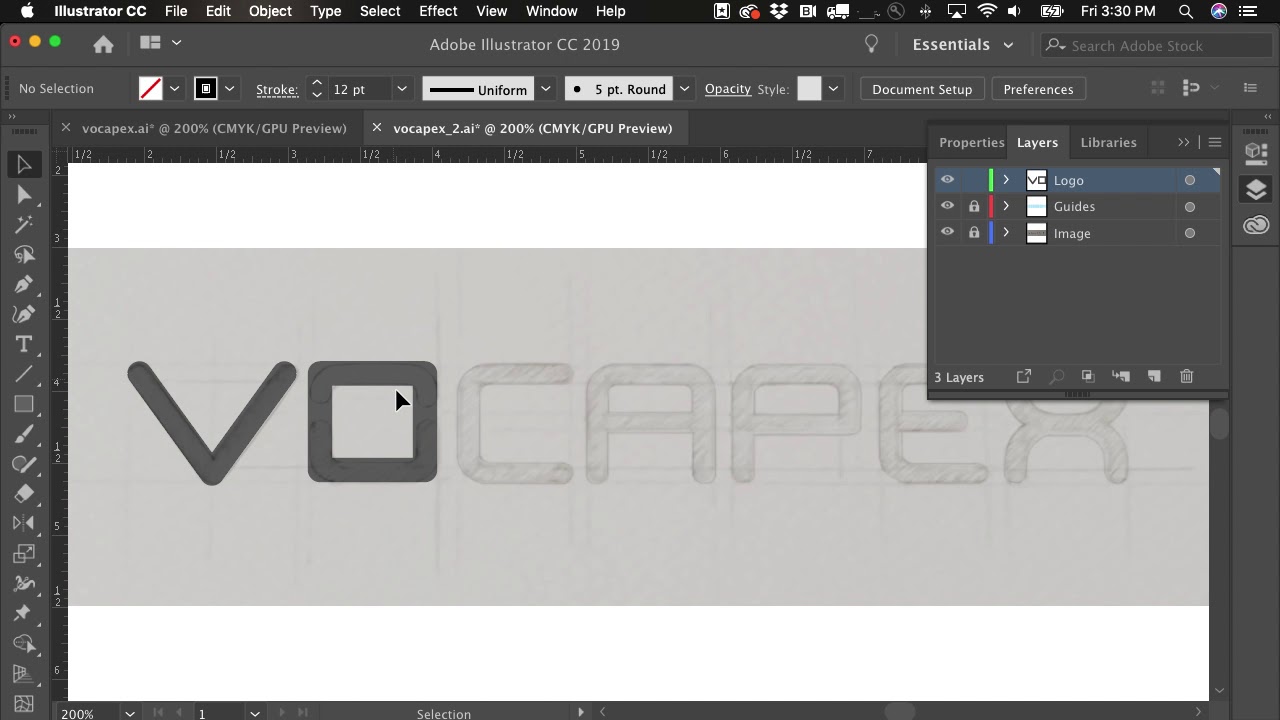Select the Puppet Warp pin tool
The image size is (1280, 720).
(x=24, y=613)
